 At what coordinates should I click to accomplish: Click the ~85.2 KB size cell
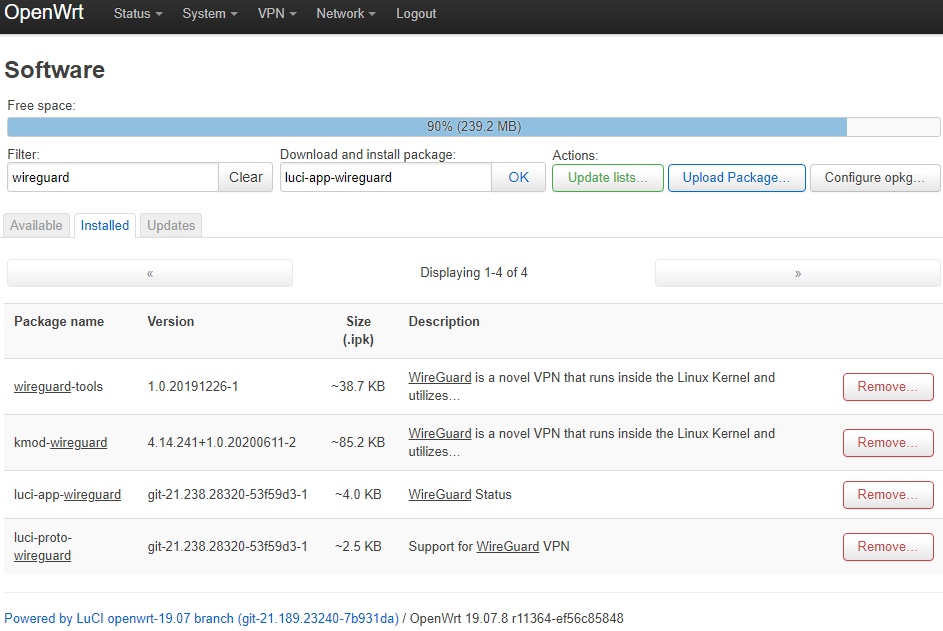click(x=358, y=443)
